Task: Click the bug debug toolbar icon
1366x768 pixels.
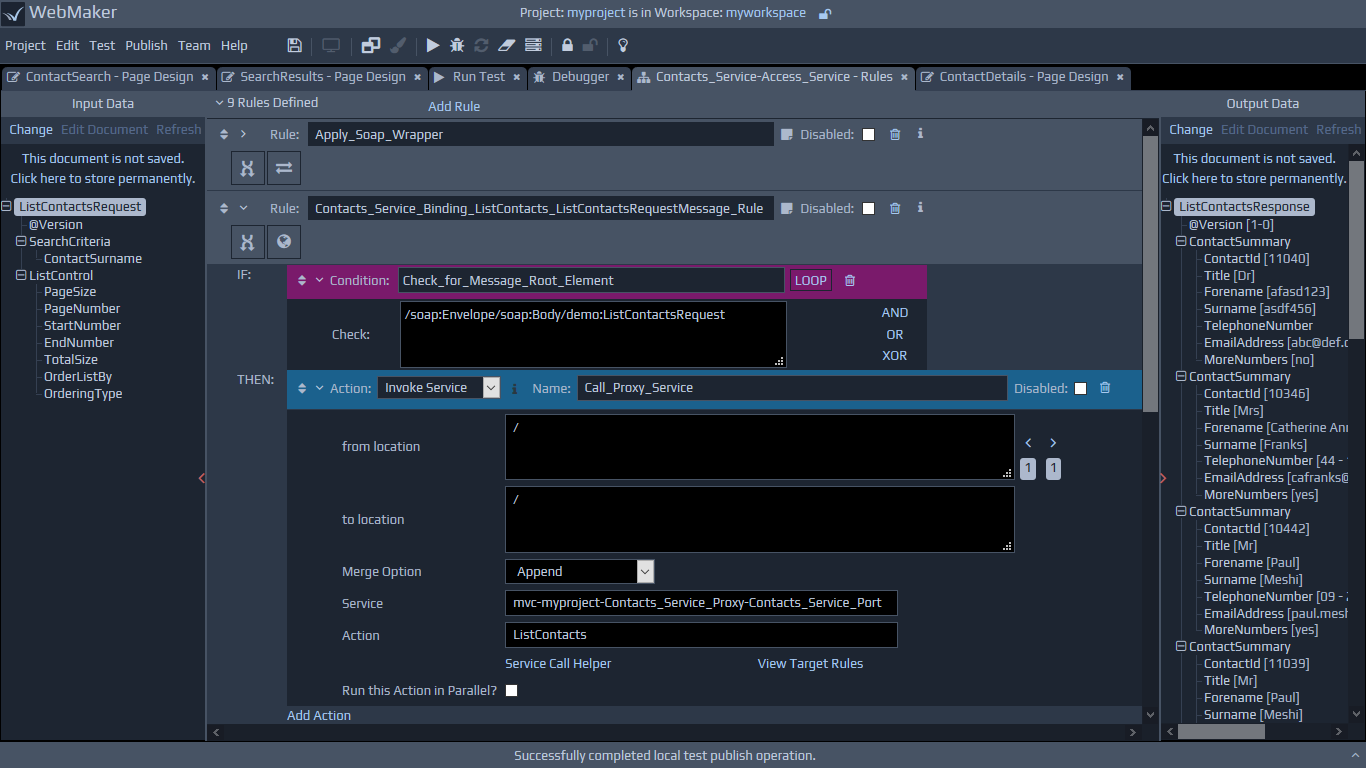Action: [x=457, y=45]
